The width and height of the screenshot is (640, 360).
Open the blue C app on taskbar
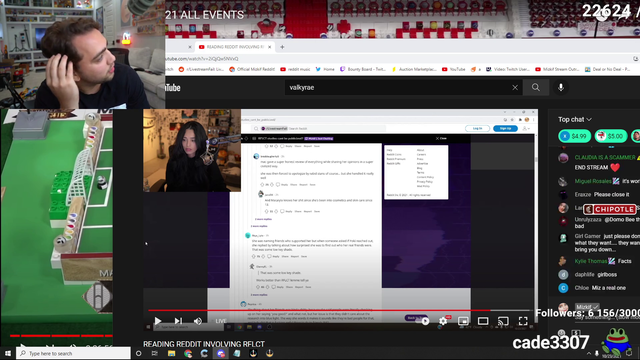(x=204, y=353)
